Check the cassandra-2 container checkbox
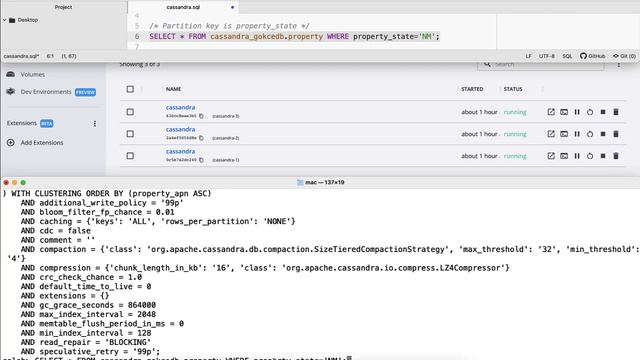This screenshot has height=360, width=640. pyautogui.click(x=130, y=134)
